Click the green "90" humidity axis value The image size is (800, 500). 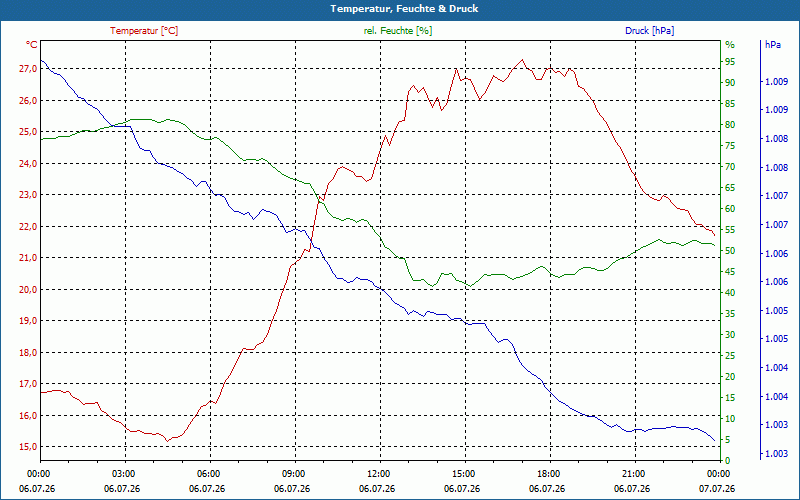pos(730,83)
